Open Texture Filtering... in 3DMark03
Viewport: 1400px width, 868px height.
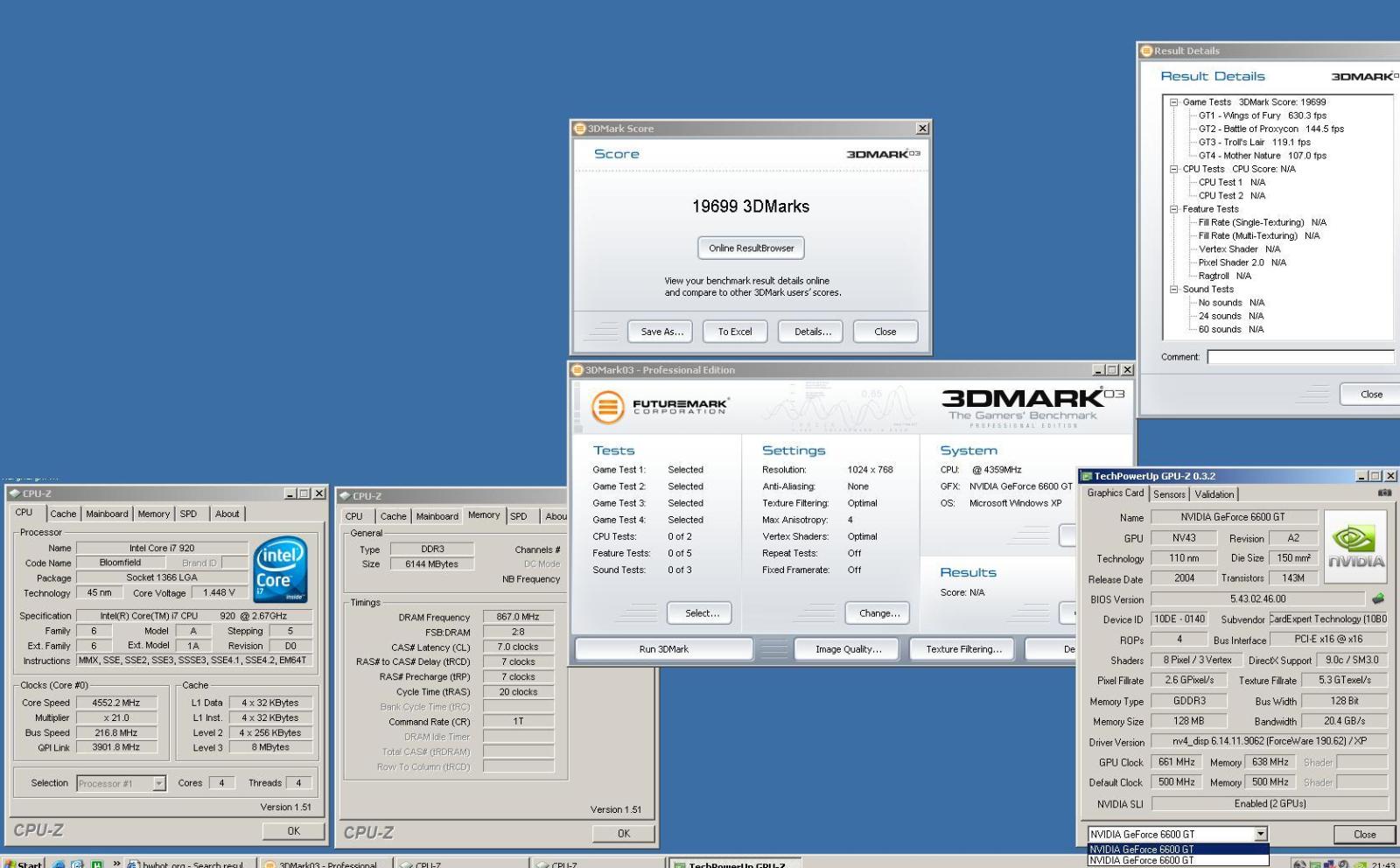click(963, 649)
